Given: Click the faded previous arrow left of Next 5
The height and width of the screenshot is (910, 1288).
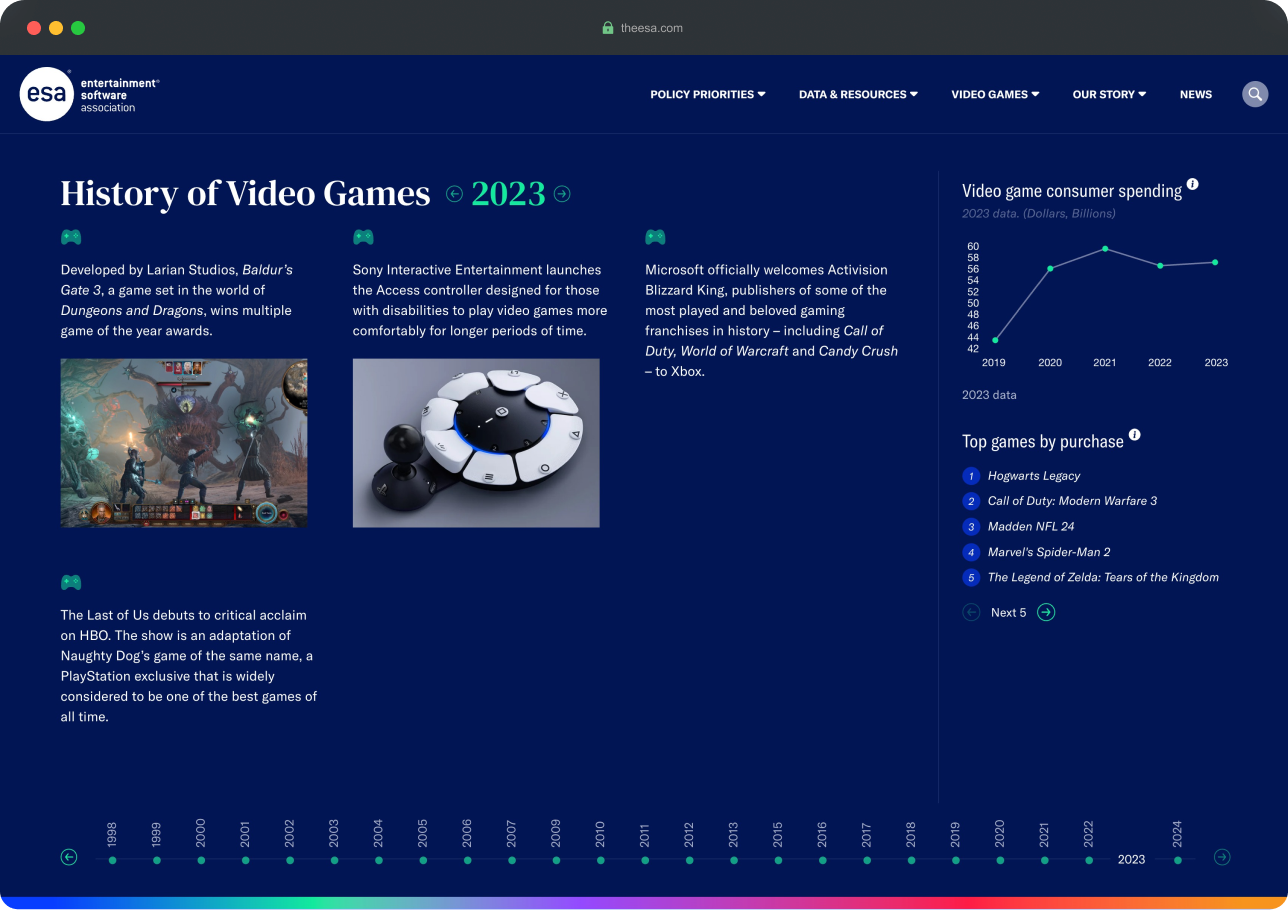Looking at the screenshot, I should 971,612.
